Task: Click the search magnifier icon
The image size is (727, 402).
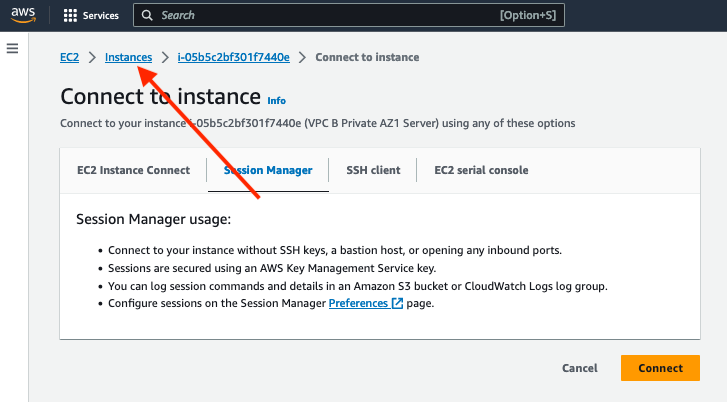Action: [147, 15]
